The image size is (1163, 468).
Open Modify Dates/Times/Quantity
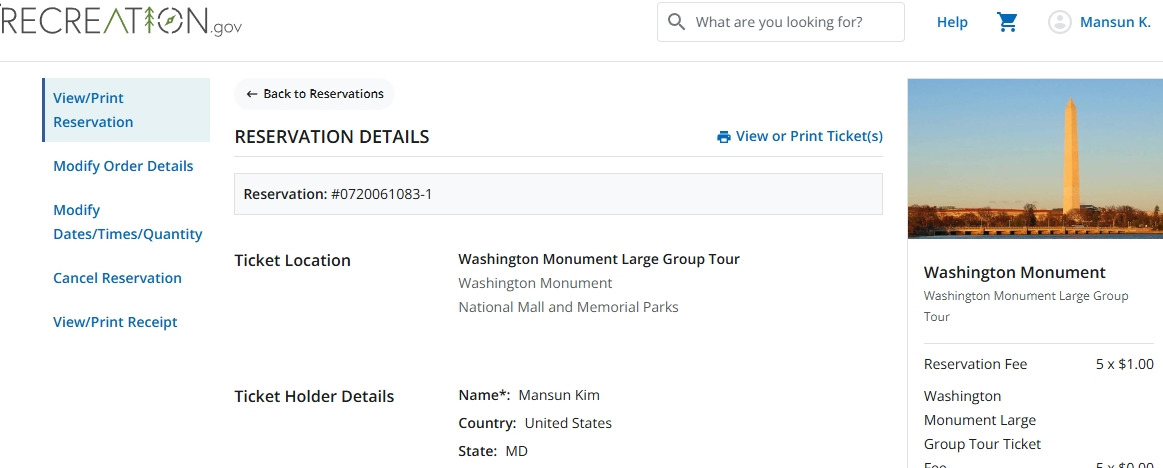point(127,222)
